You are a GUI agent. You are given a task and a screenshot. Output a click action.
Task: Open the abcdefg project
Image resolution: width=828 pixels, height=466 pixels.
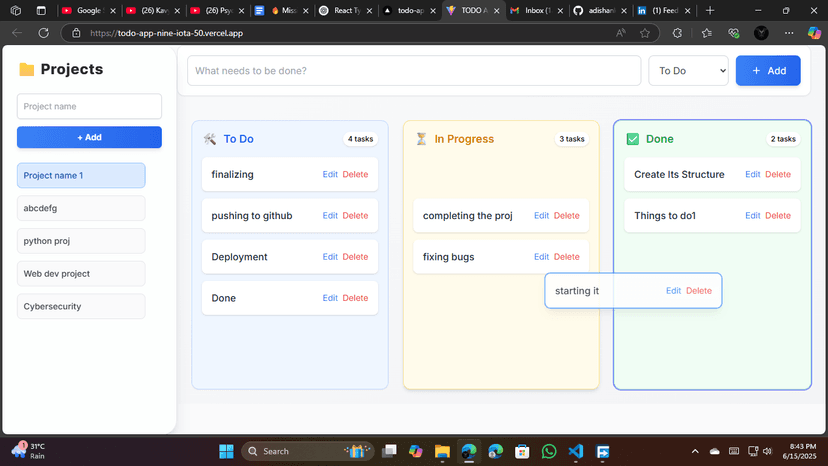[x=81, y=208]
